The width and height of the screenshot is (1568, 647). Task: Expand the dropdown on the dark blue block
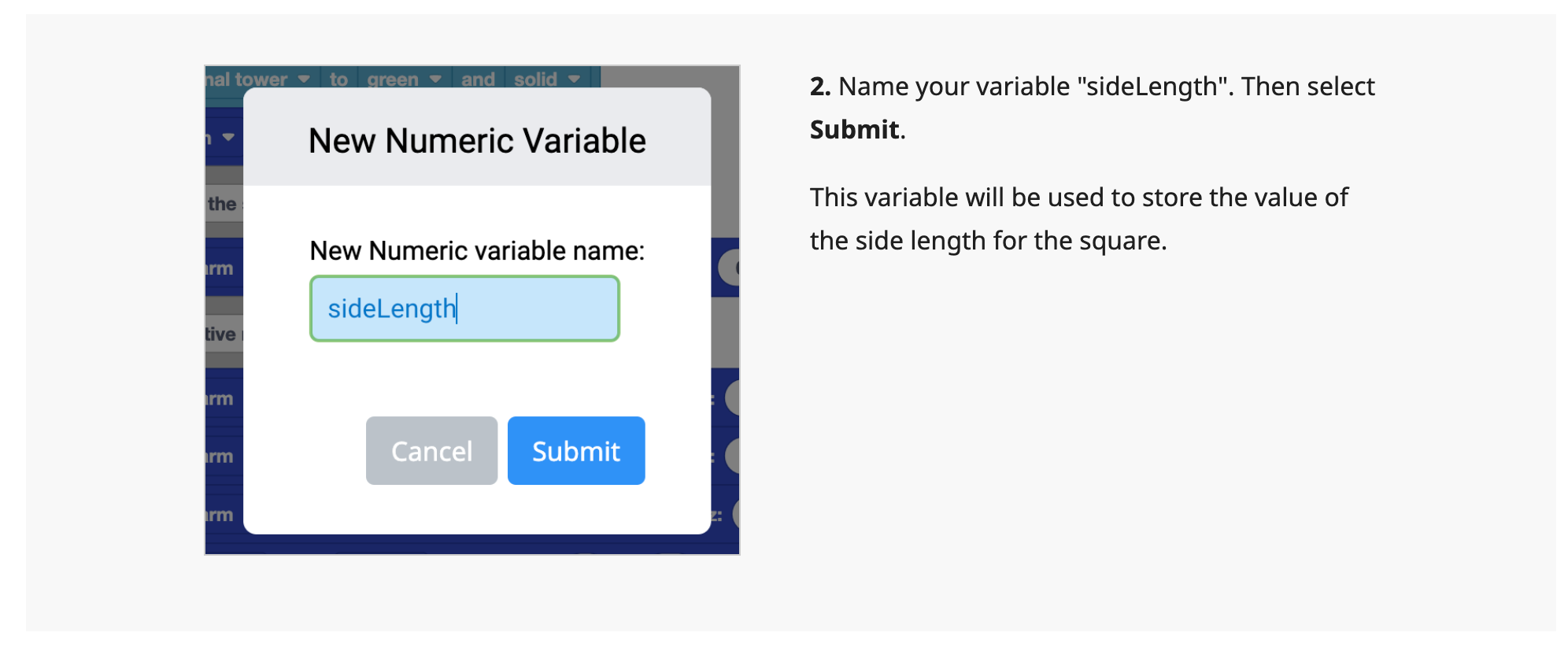[x=228, y=137]
